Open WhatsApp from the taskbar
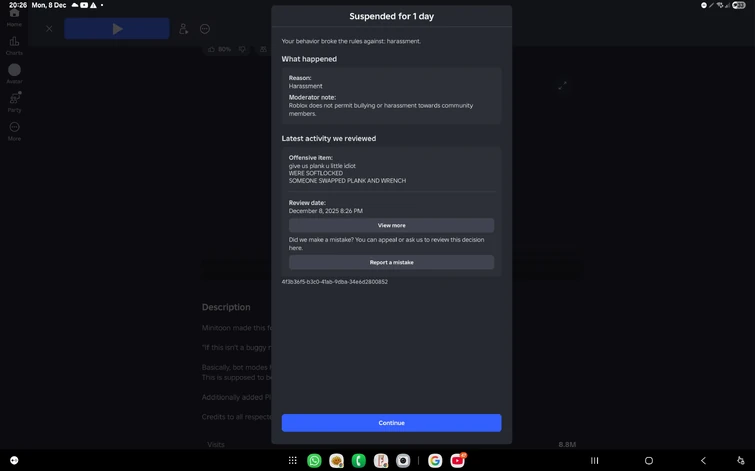Image resolution: width=755 pixels, height=471 pixels. click(314, 461)
